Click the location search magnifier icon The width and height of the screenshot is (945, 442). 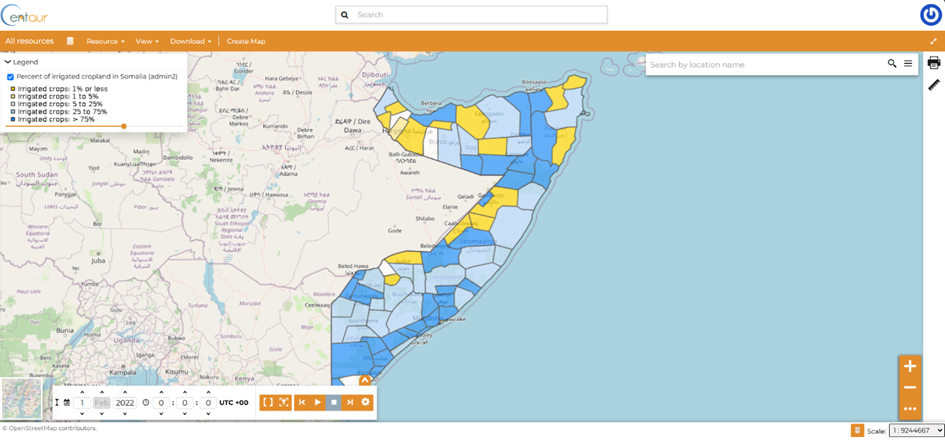892,64
